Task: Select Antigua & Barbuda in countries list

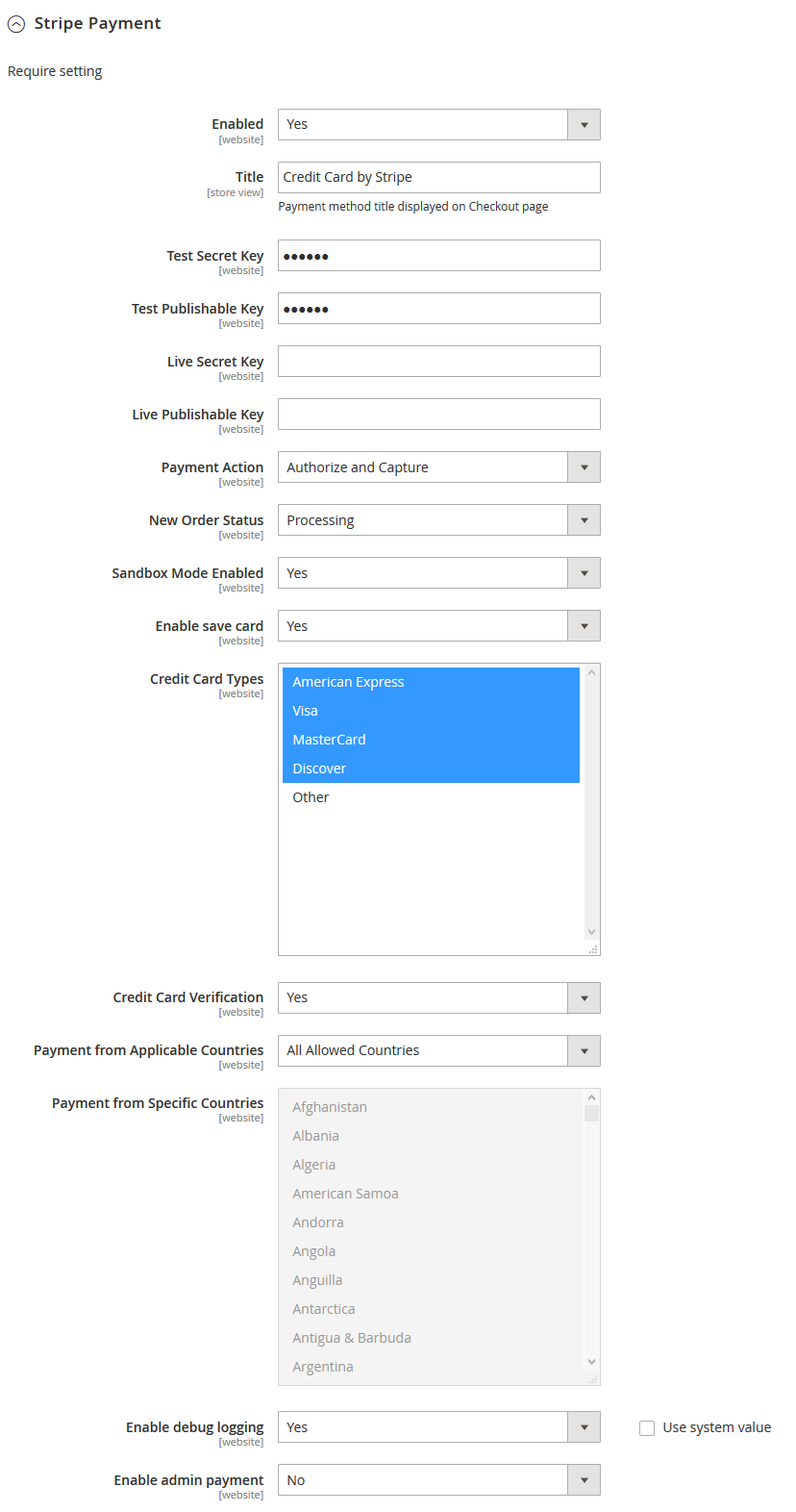Action: click(432, 1338)
